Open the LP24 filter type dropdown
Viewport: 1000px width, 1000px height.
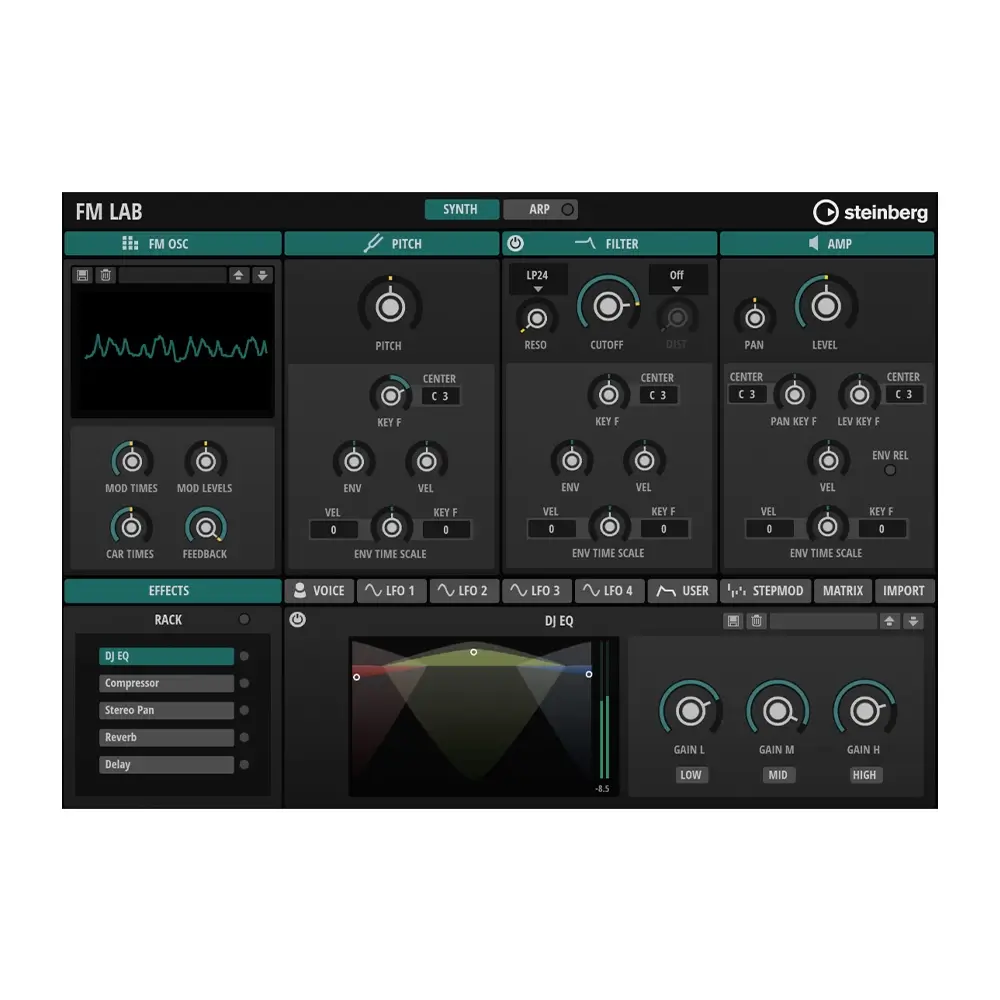(537, 279)
